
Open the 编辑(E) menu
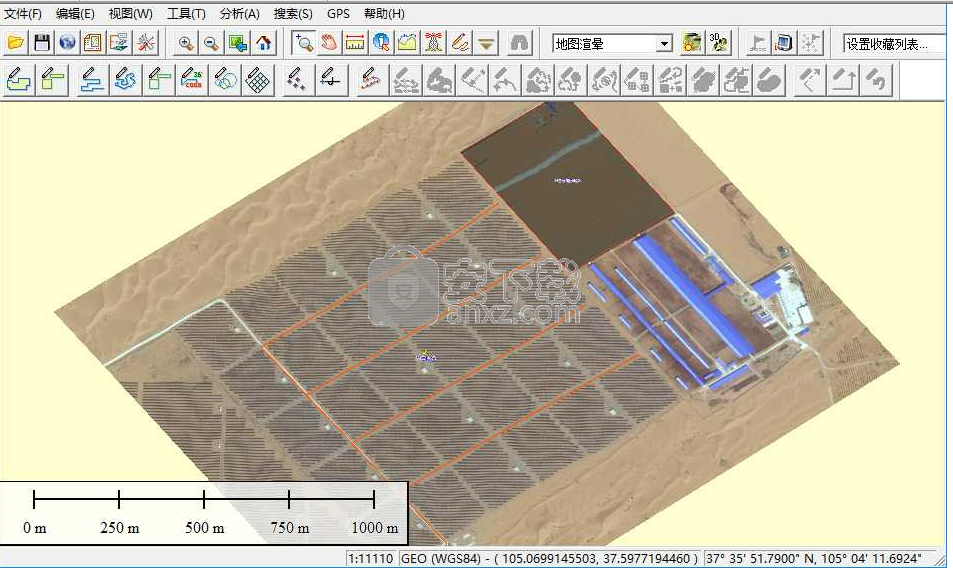[x=75, y=13]
